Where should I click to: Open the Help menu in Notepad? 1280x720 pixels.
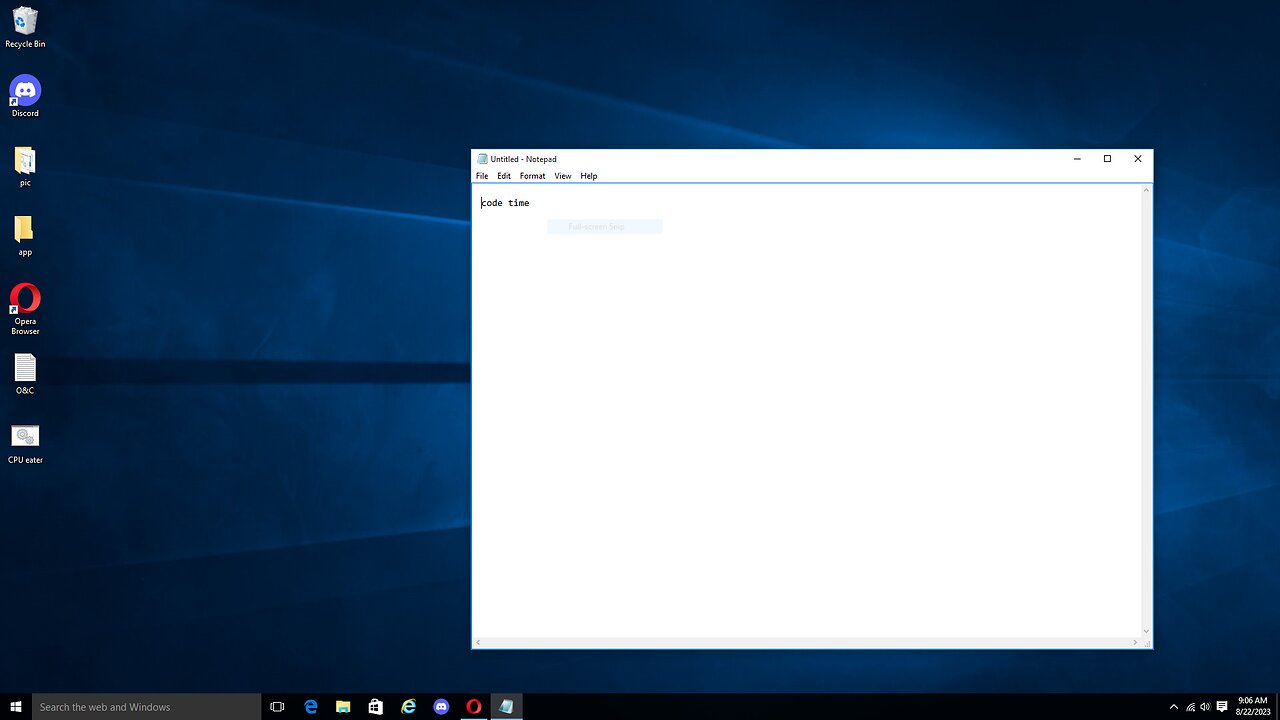[589, 176]
